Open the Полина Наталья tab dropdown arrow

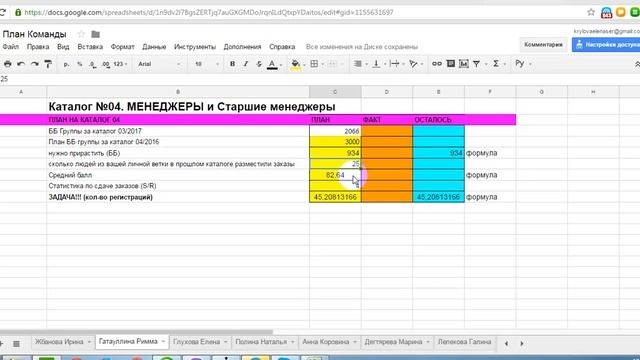pyautogui.click(x=292, y=342)
